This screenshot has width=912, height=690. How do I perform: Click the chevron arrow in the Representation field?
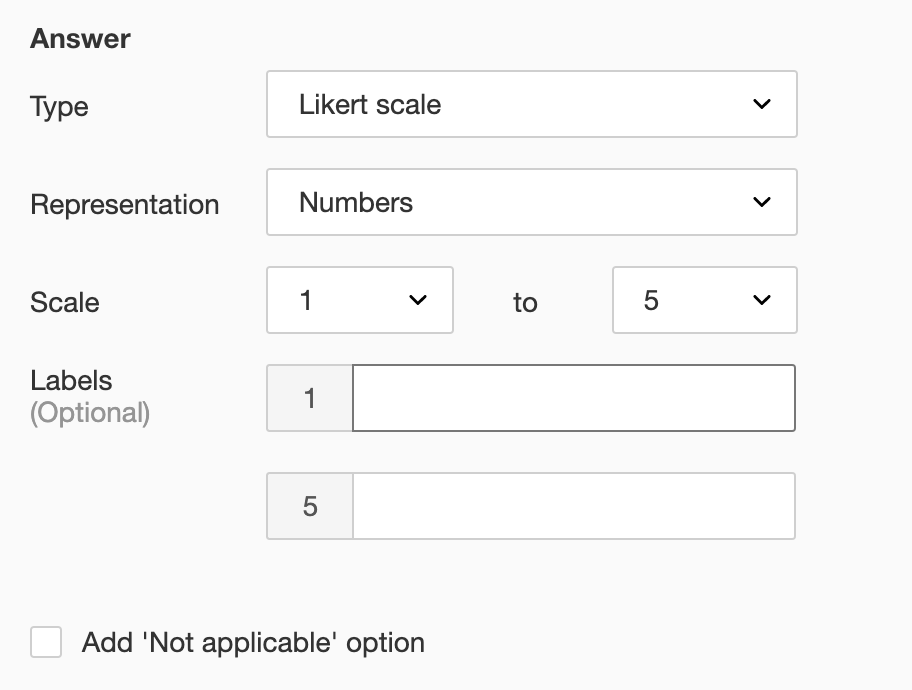(x=762, y=202)
